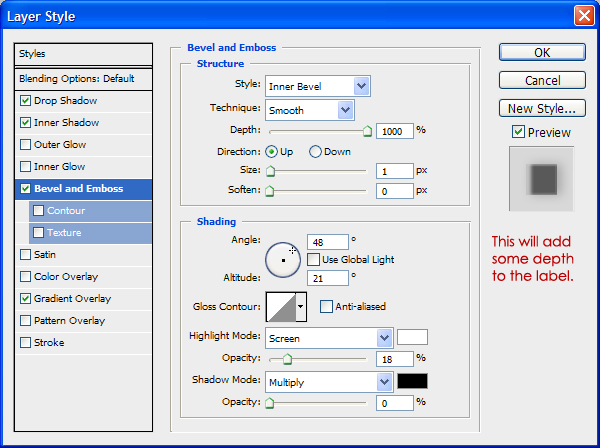Uncheck the Drop Shadow checkbox

25,101
